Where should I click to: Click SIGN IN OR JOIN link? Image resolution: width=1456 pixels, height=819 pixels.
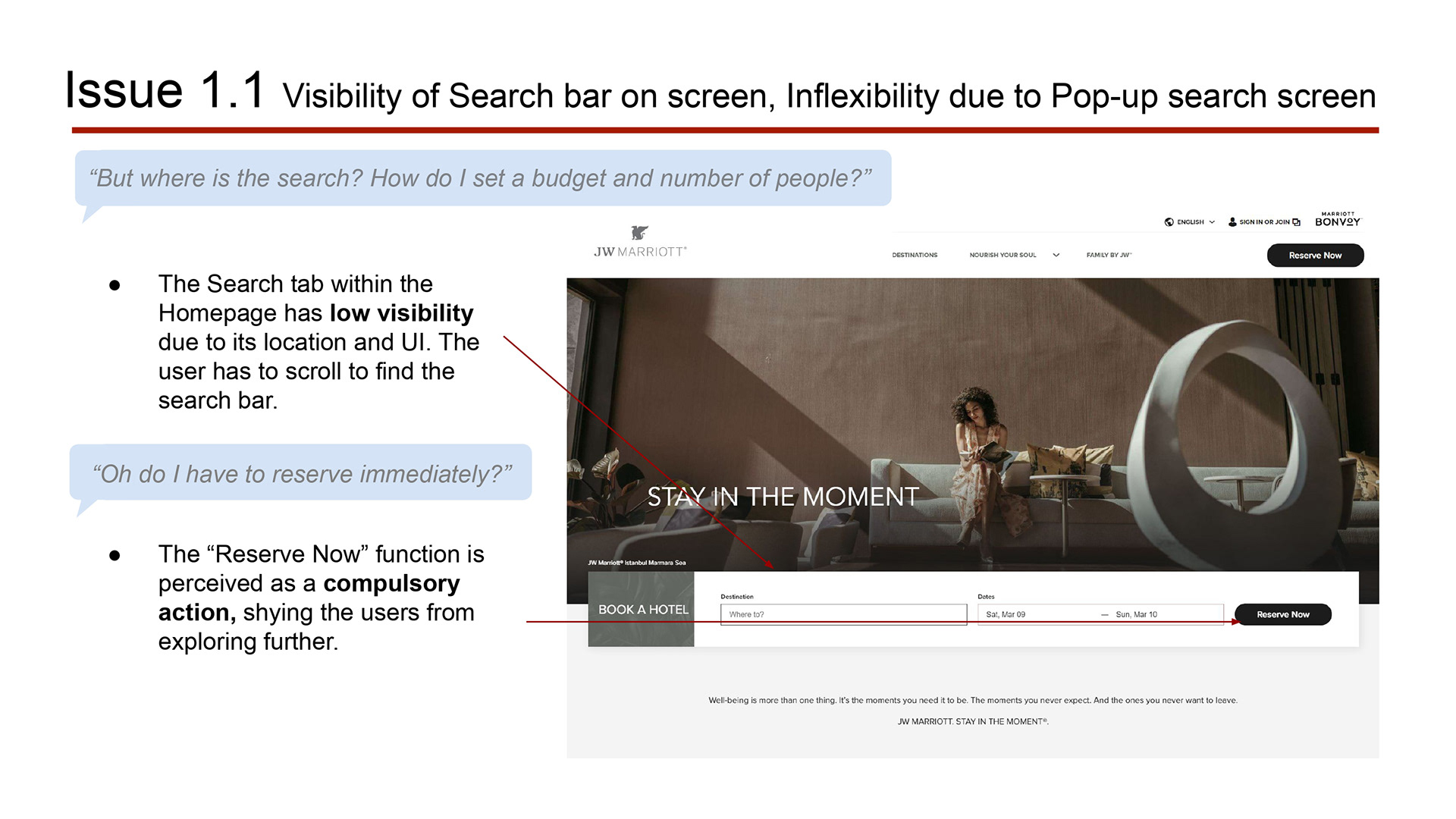click(x=1264, y=222)
